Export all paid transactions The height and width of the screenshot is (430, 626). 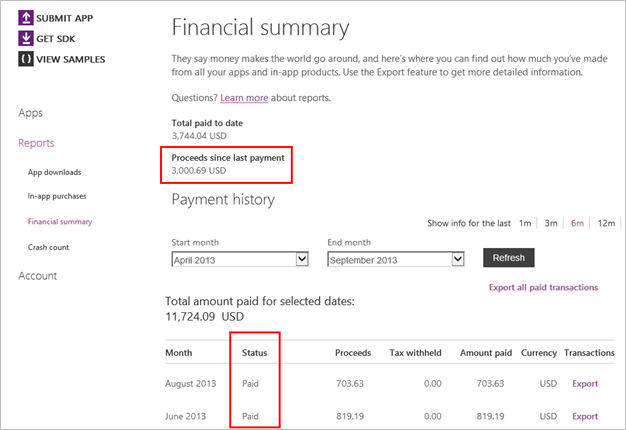[543, 287]
